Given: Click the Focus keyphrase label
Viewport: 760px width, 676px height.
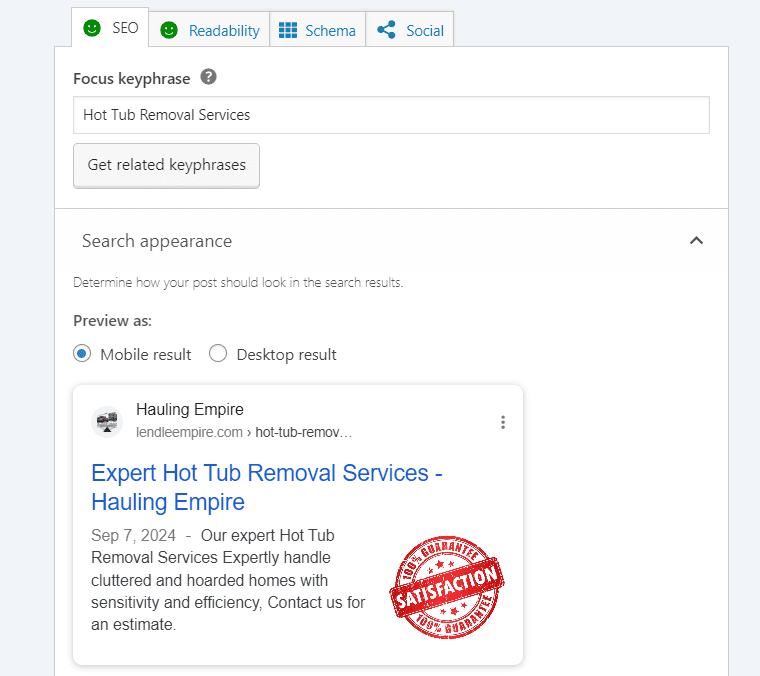Looking at the screenshot, I should (x=131, y=79).
